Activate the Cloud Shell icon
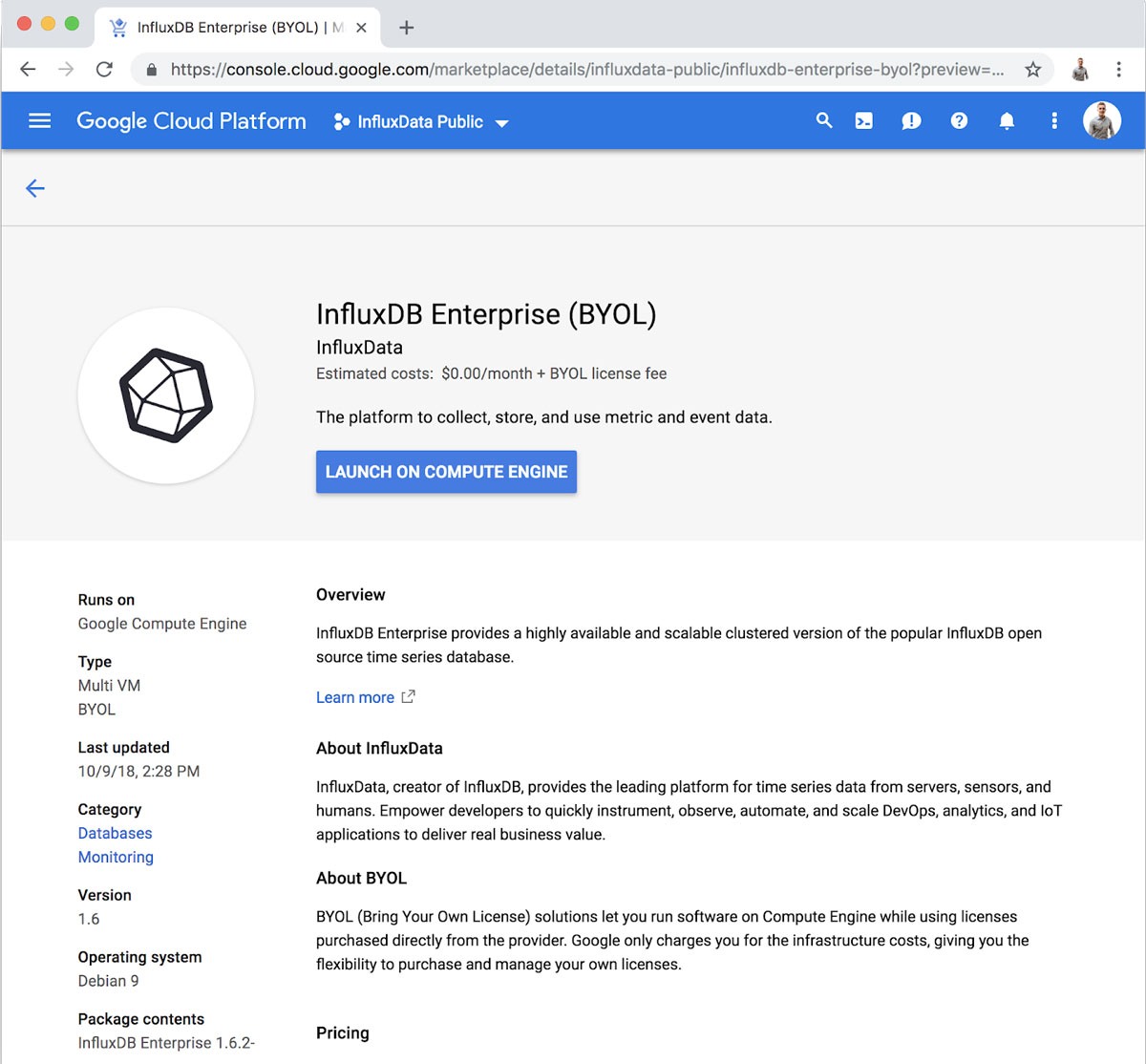1146x1064 pixels. coord(864,120)
